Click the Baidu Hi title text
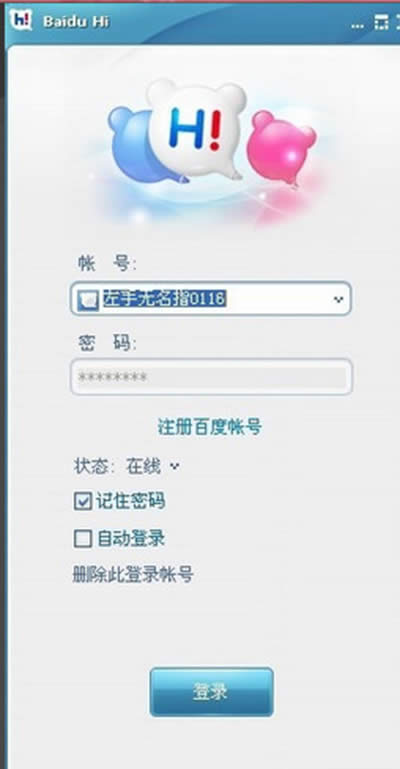The width and height of the screenshot is (400, 769). click(x=76, y=22)
